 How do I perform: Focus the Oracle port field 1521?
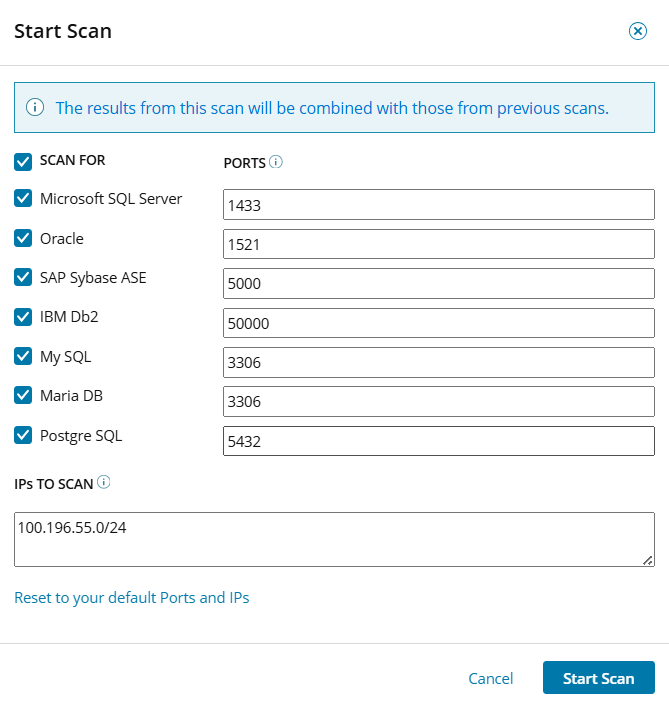[438, 244]
